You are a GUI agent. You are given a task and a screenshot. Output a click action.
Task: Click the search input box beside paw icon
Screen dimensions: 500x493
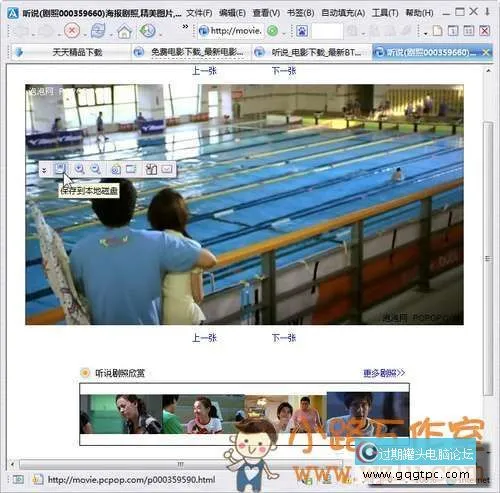pos(327,31)
